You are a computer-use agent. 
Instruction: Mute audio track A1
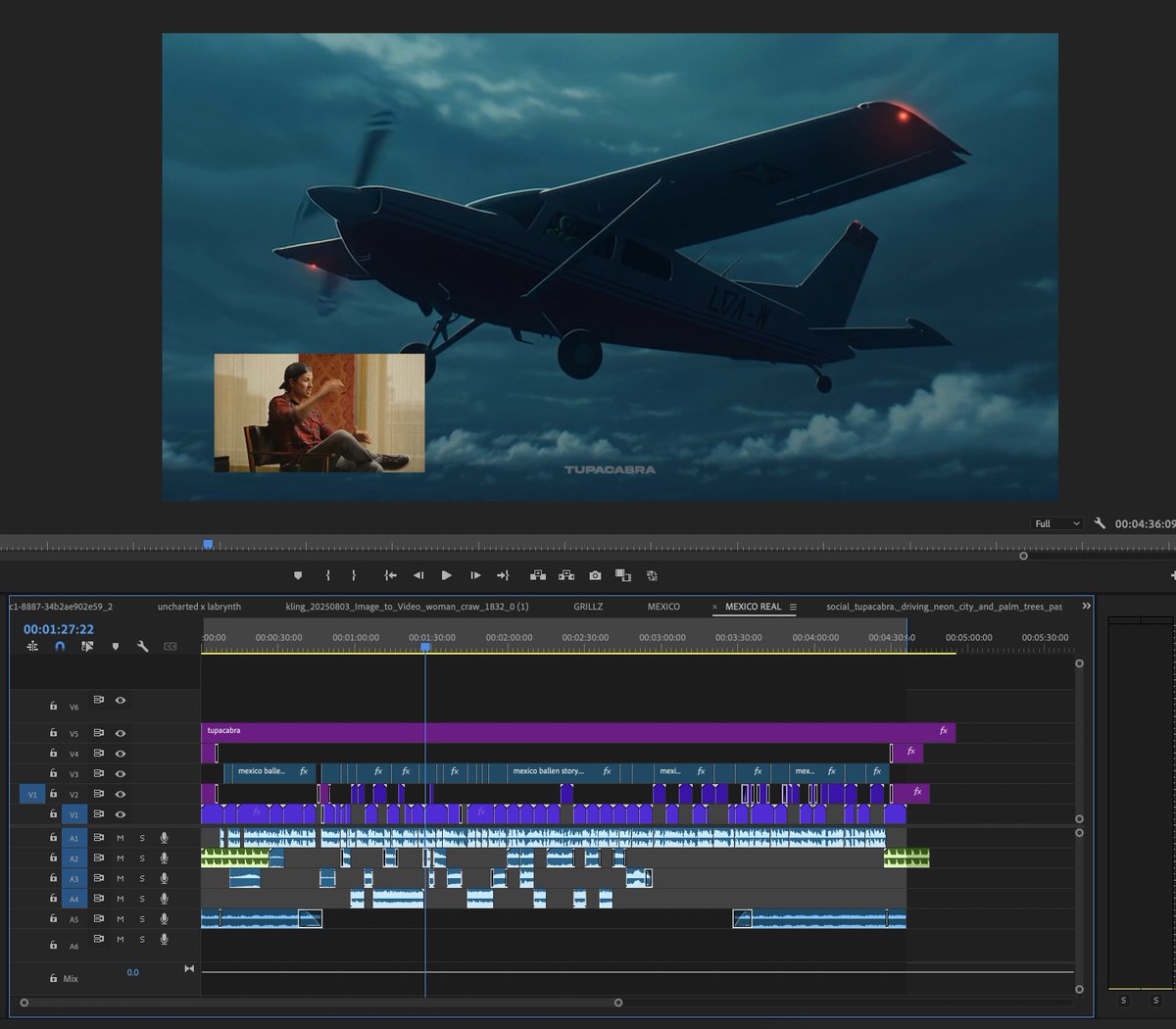click(121, 838)
